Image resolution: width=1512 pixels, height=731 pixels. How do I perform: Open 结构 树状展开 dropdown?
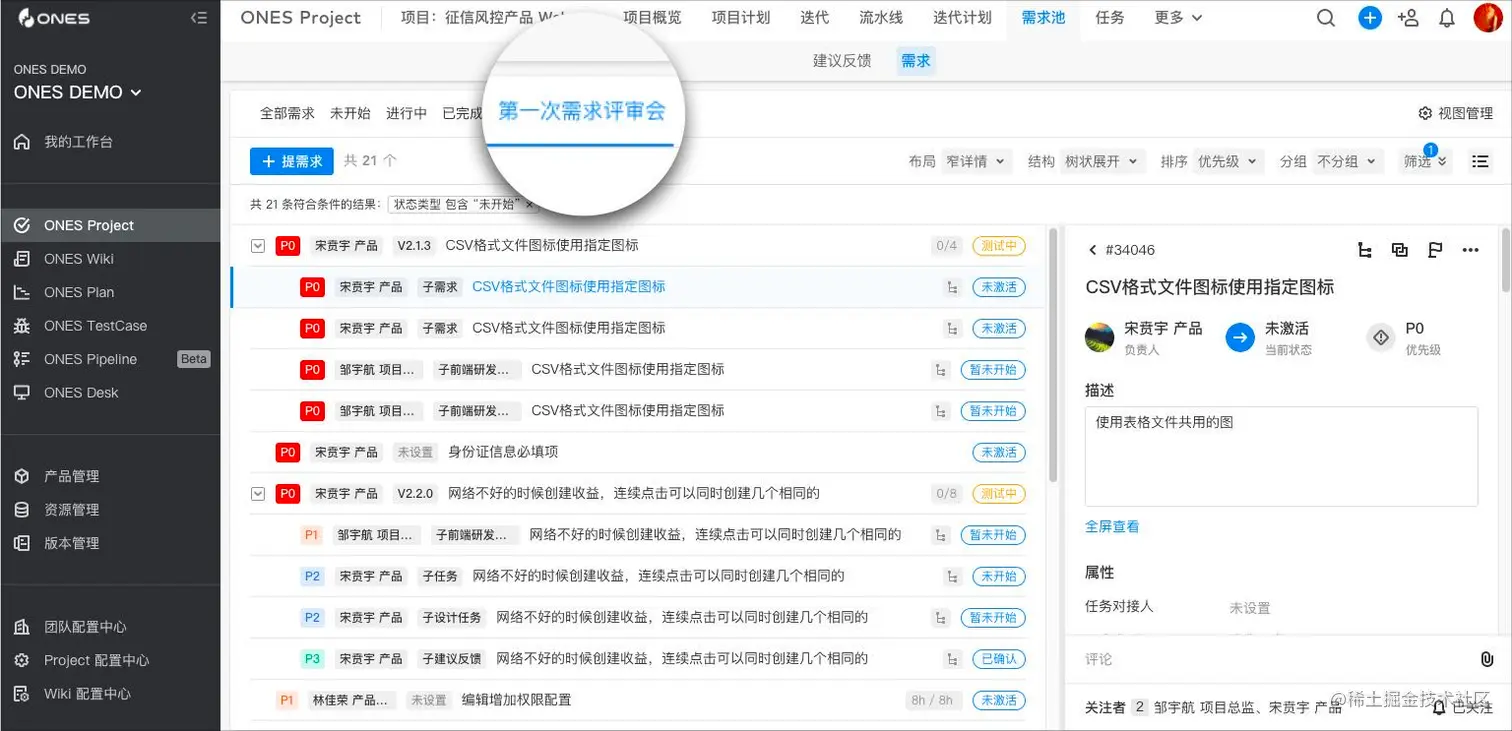(1103, 161)
